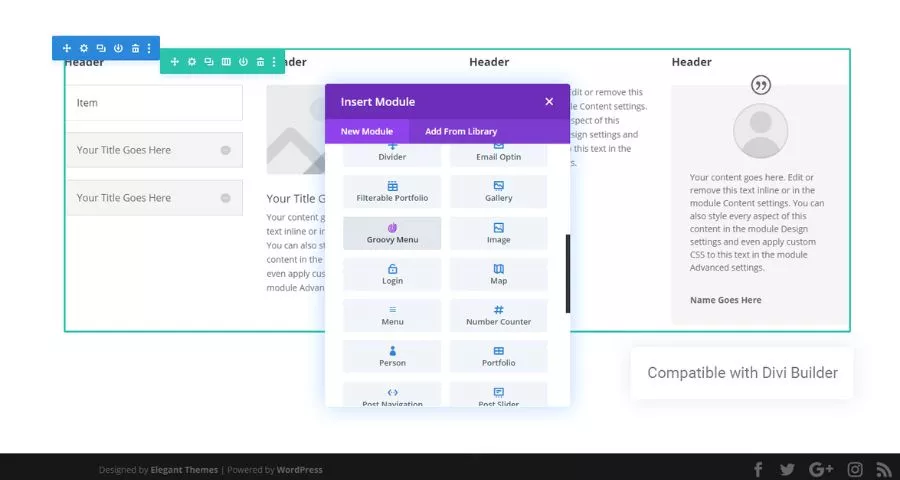The image size is (900, 480).
Task: Delete section with blue toolbar trash icon
Action: pos(135,48)
